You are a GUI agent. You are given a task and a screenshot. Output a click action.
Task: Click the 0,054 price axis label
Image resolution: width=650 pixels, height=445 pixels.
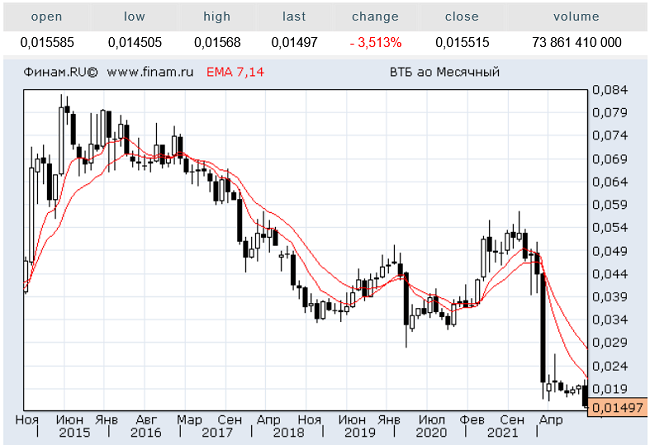(x=610, y=228)
